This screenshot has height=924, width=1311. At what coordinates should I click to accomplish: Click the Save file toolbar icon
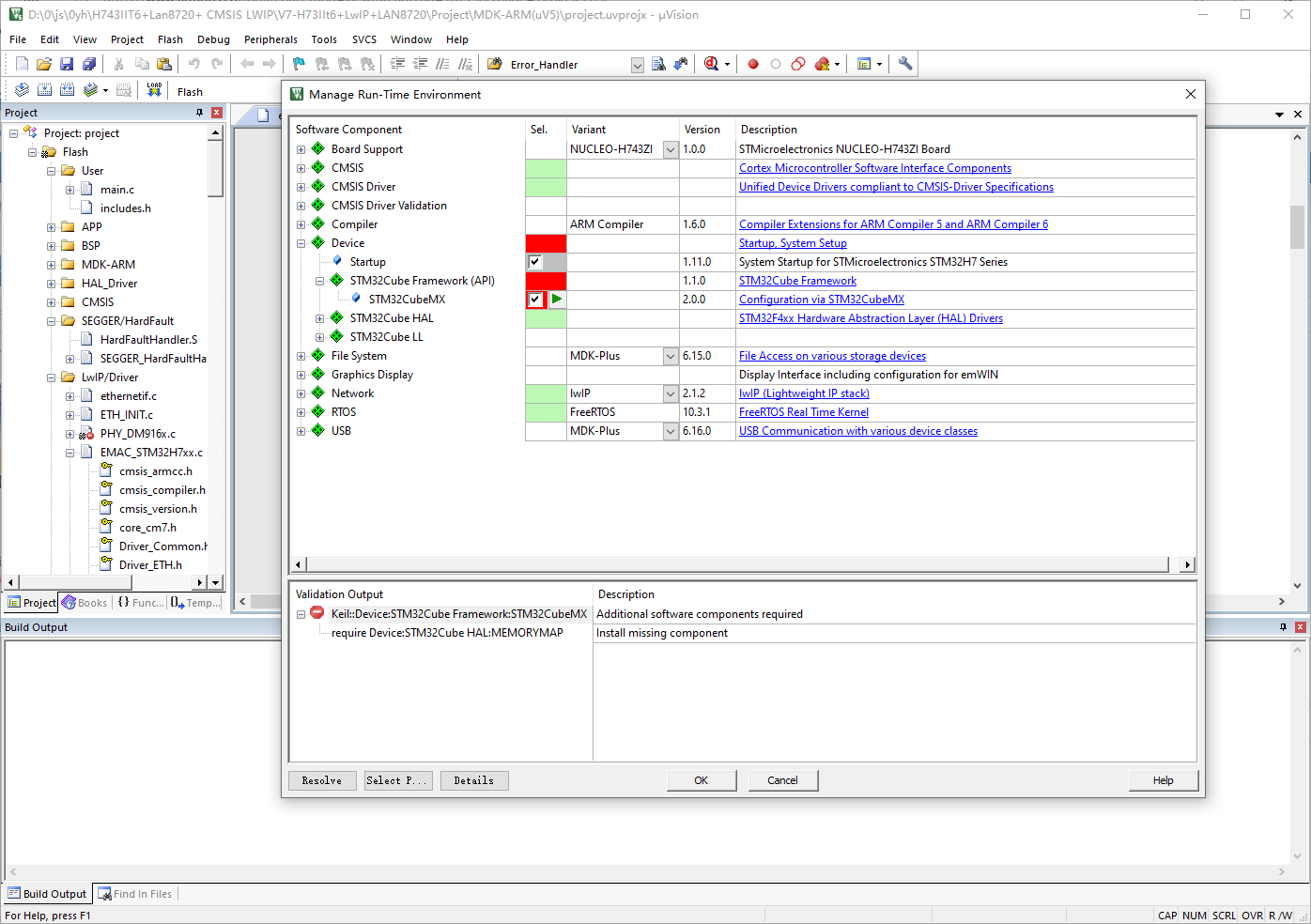[67, 64]
